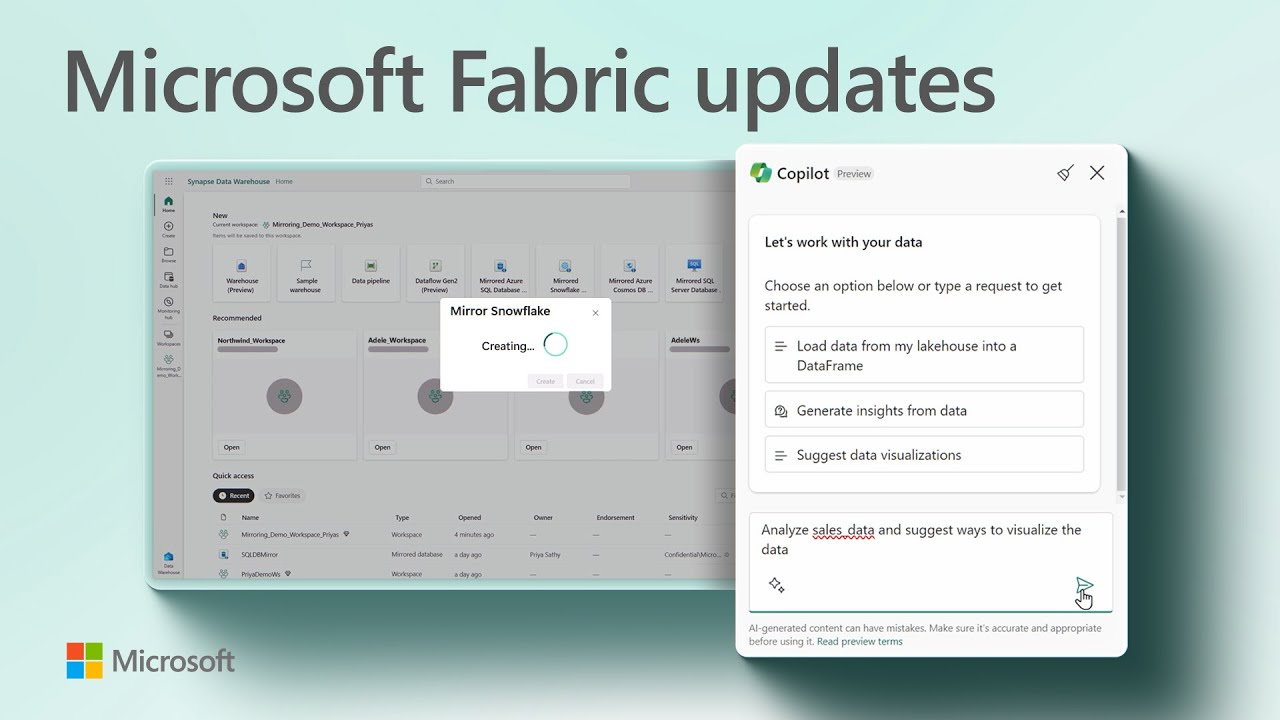Sort by the Opened column header
The height and width of the screenshot is (720, 1280).
coord(469,518)
